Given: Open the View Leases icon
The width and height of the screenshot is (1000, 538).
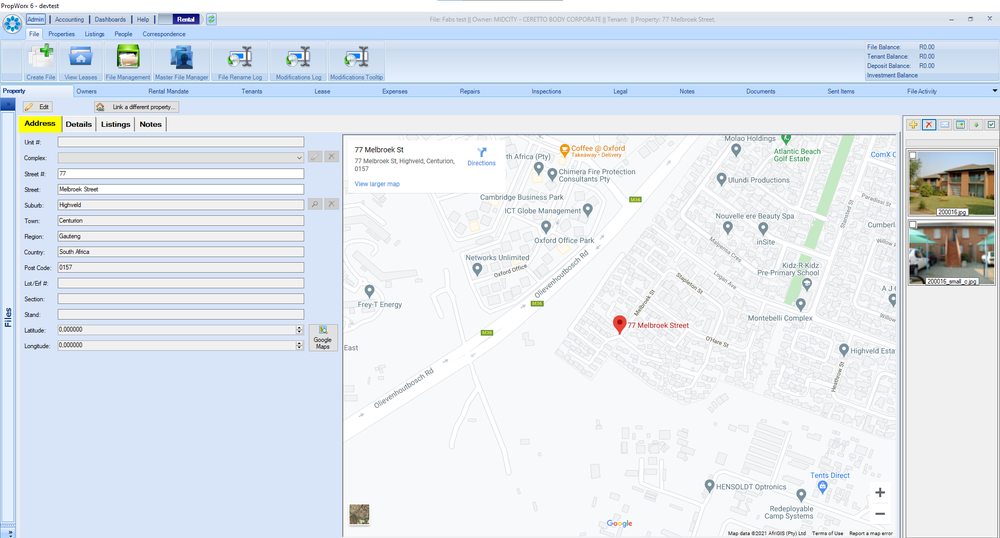Looking at the screenshot, I should (80, 62).
